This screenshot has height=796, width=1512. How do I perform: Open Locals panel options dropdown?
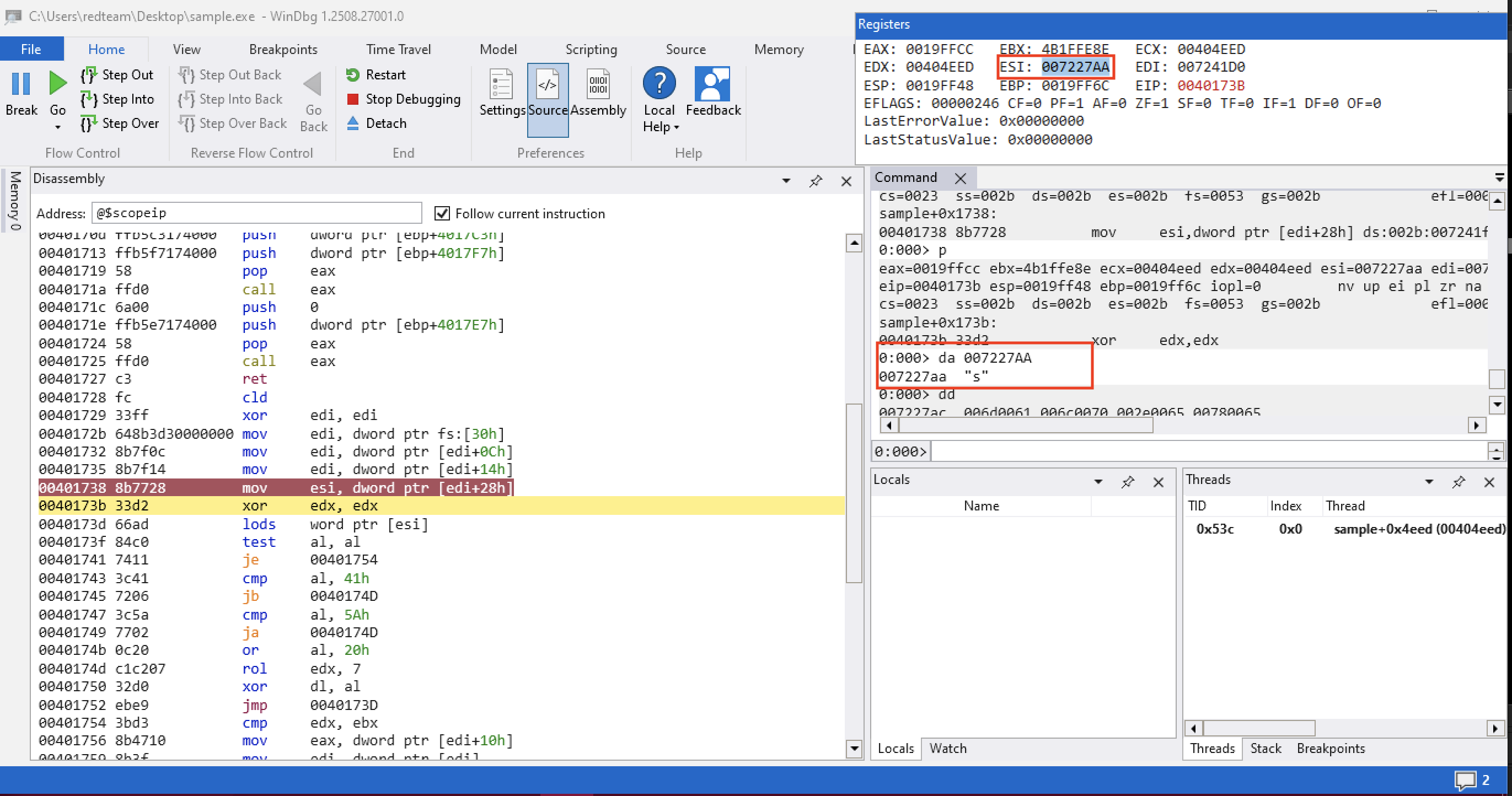1098,482
